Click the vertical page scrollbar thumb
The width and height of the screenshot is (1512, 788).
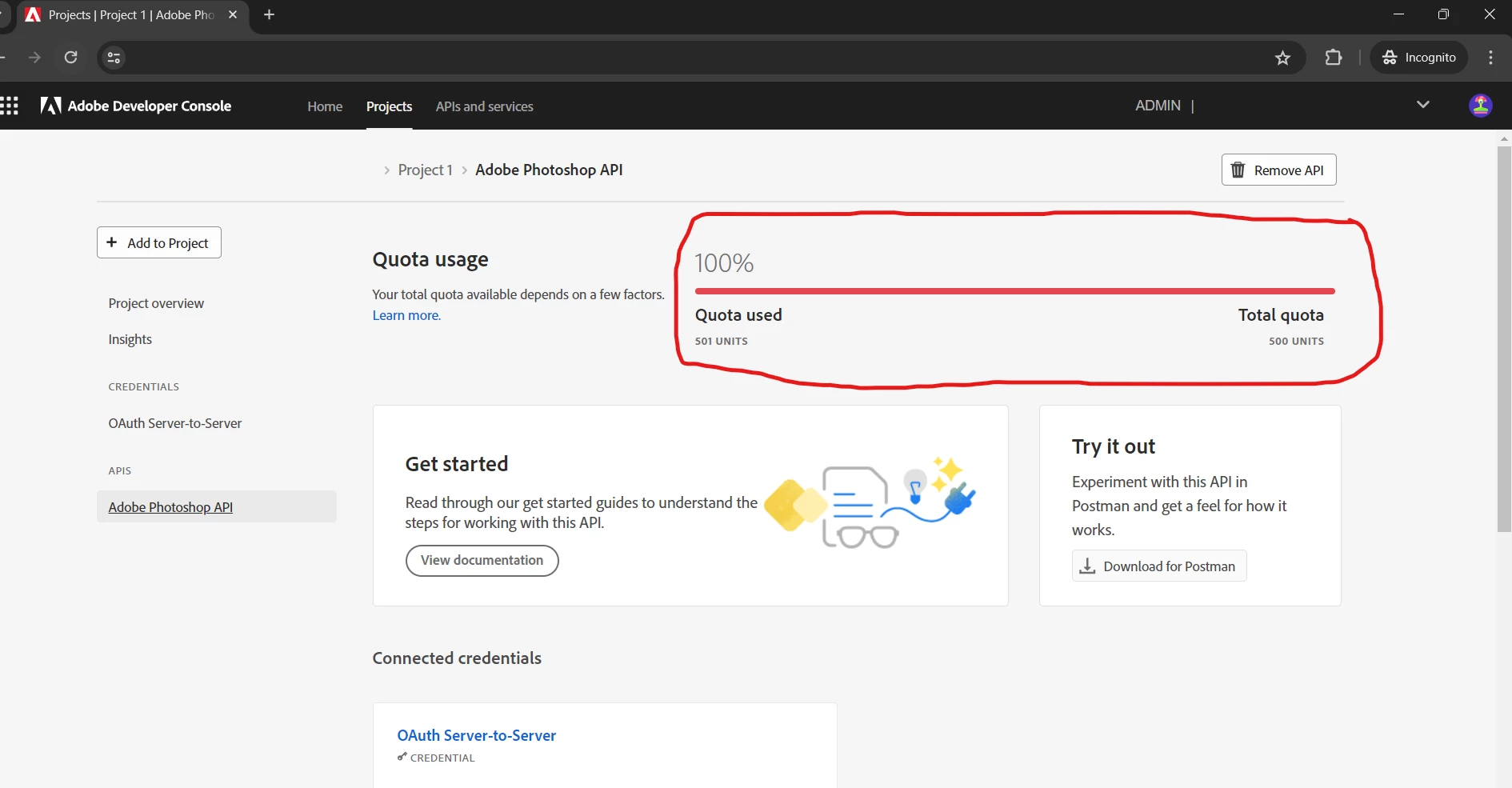(1504, 340)
